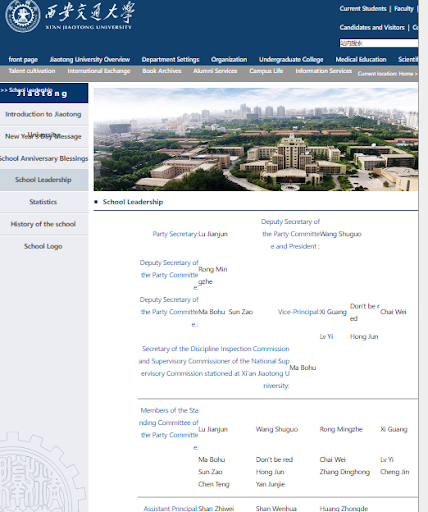Open Candidates and Visitors link
The height and width of the screenshot is (512, 428).
372,27
